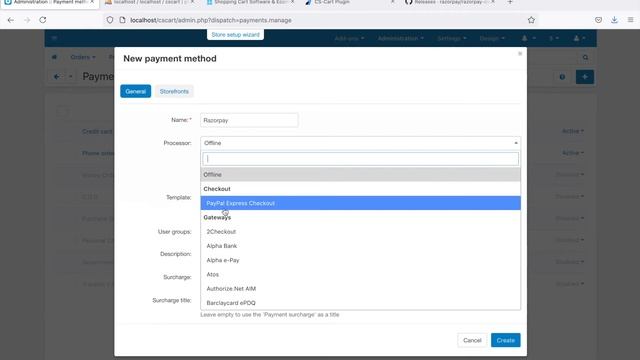
Task: Open the currency dollar dropdown
Action: (553, 38)
